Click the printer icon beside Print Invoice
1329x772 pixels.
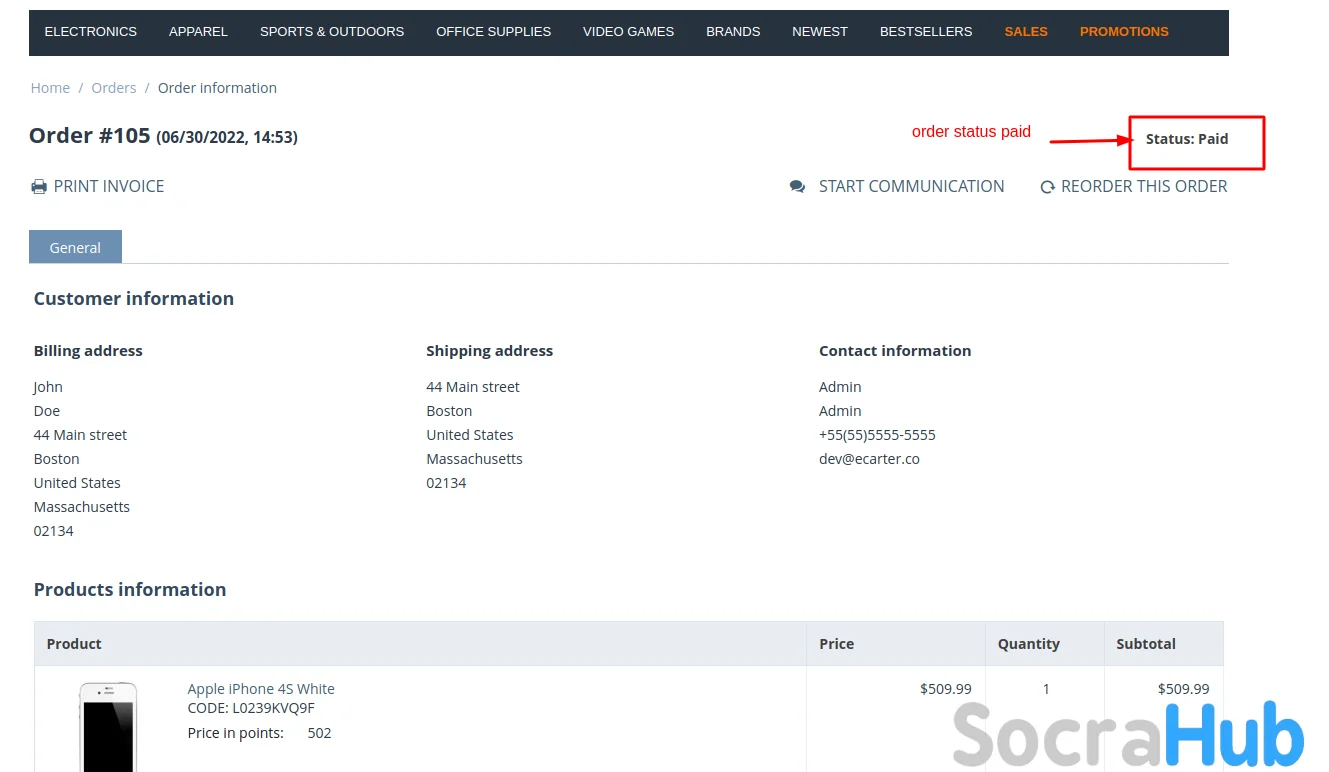coord(39,187)
